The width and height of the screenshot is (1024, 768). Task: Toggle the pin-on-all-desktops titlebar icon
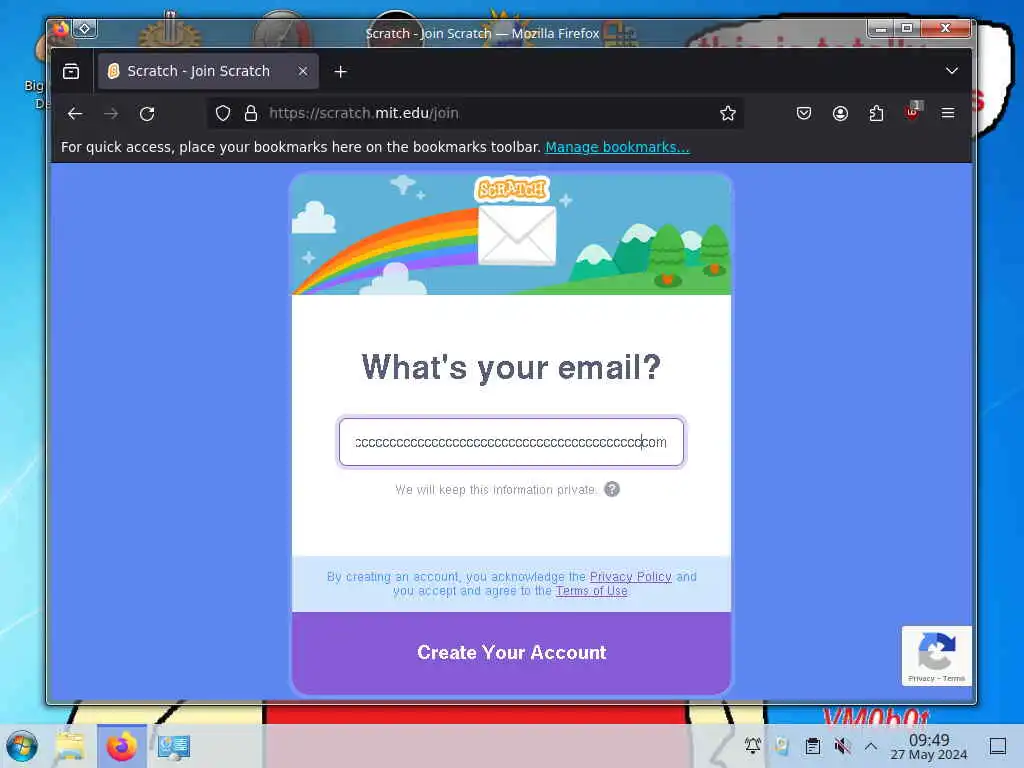(x=85, y=29)
